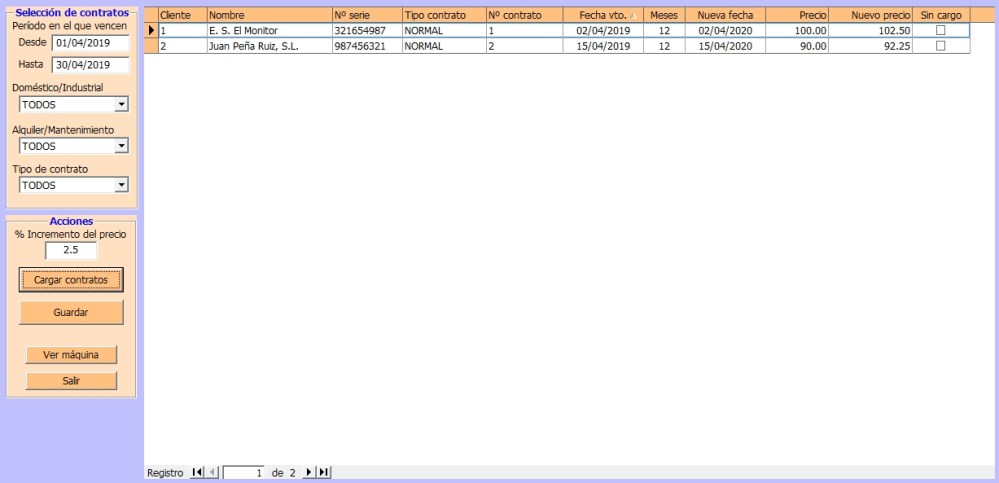The image size is (999, 483).
Task: Go to the first record
Action: point(197,472)
